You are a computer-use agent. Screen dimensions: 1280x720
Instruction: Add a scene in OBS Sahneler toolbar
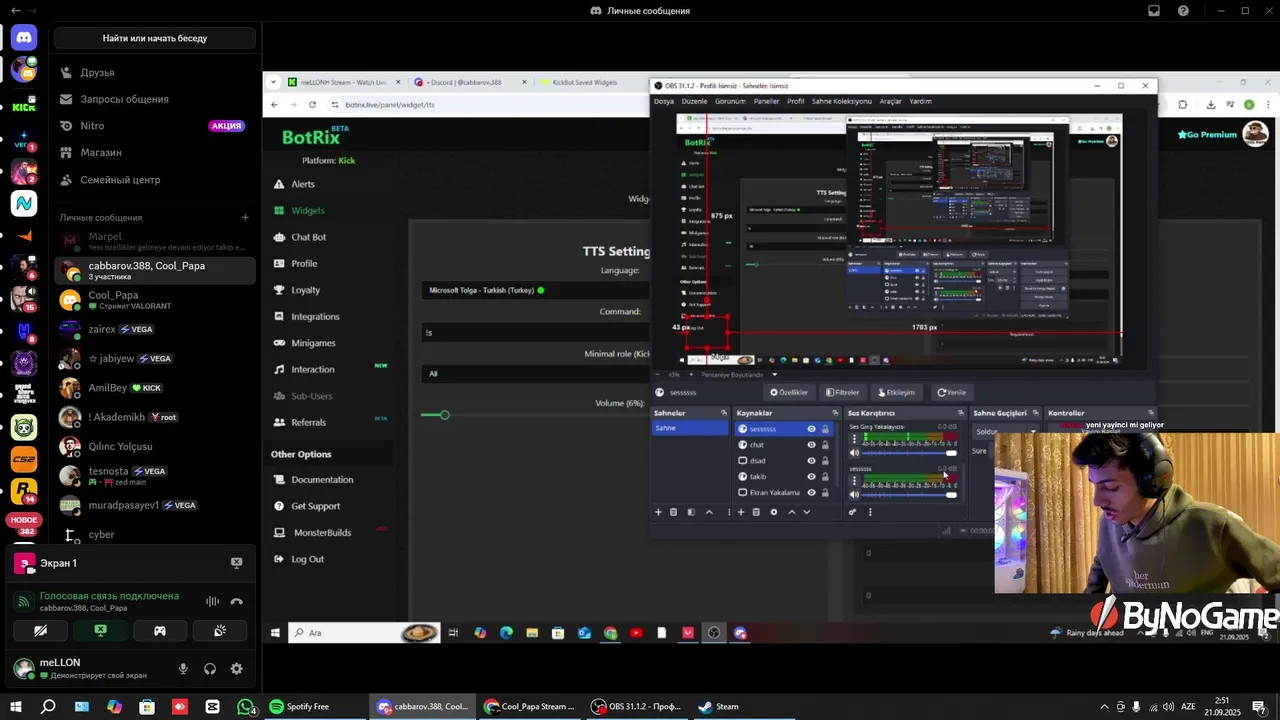658,512
